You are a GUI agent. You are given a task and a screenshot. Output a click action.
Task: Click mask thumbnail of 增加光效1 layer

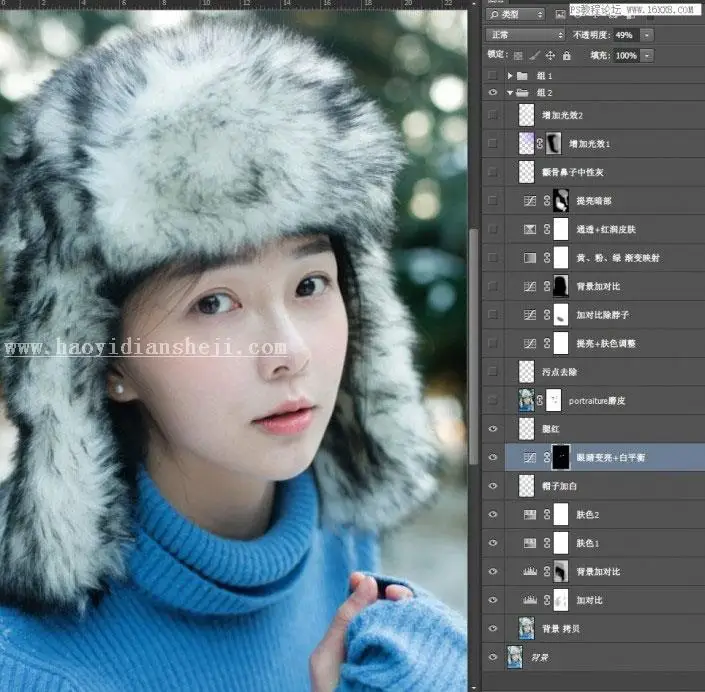click(x=553, y=144)
